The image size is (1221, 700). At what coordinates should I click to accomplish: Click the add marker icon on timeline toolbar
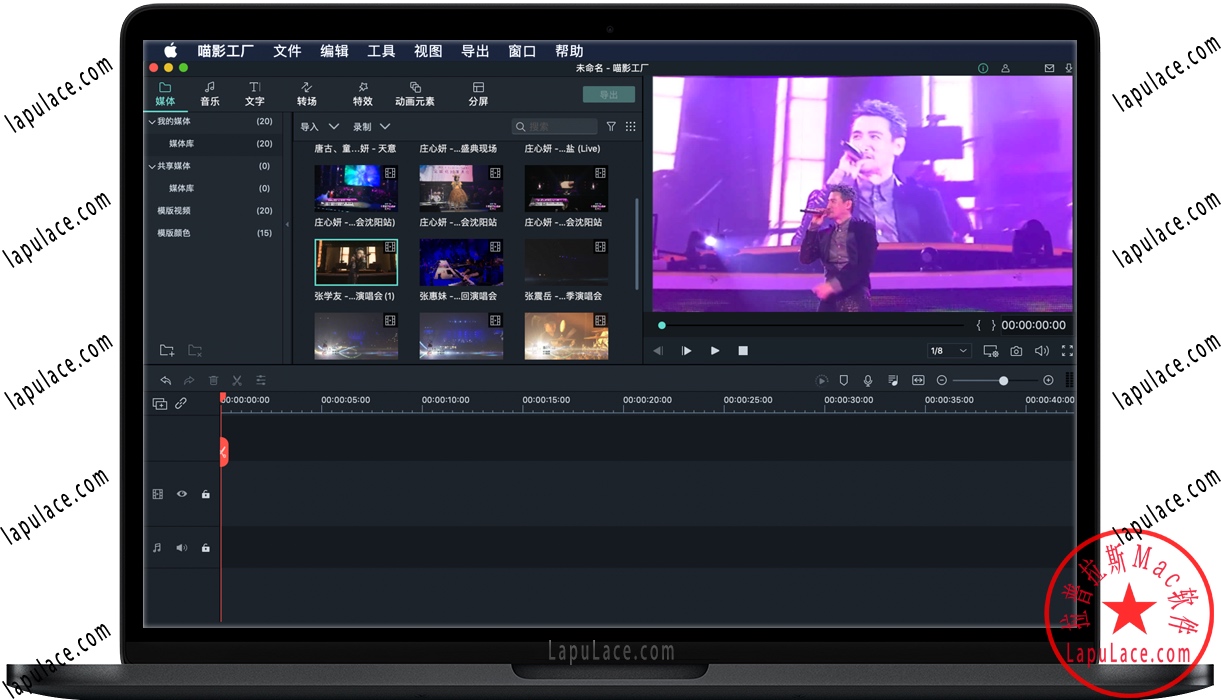point(844,380)
